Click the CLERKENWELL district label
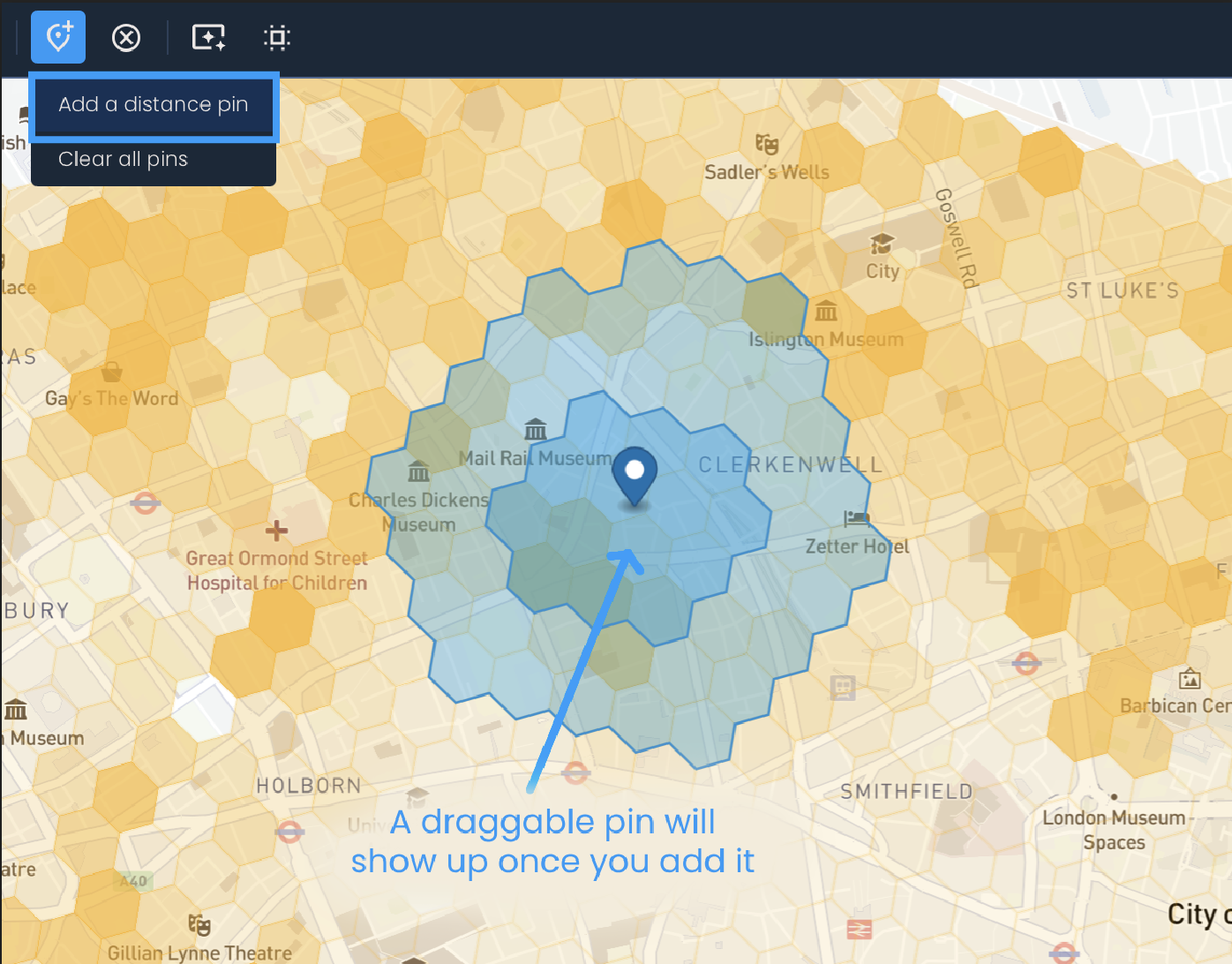Viewport: 1232px width, 964px height. coord(791,465)
